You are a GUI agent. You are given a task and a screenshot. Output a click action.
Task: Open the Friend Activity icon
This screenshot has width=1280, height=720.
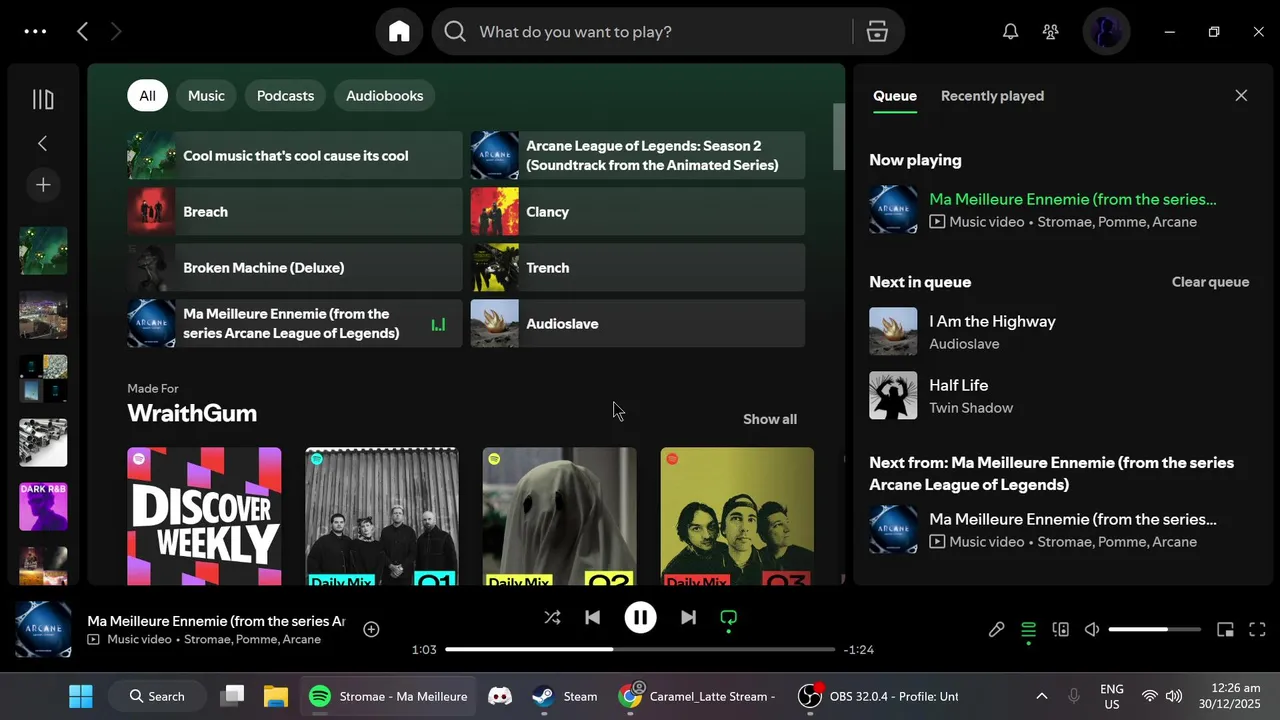click(x=1051, y=32)
